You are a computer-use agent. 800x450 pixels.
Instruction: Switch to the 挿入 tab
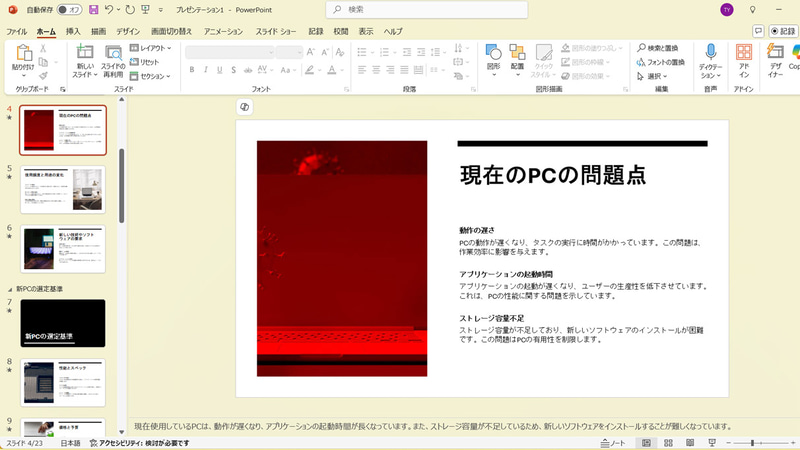[x=73, y=32]
